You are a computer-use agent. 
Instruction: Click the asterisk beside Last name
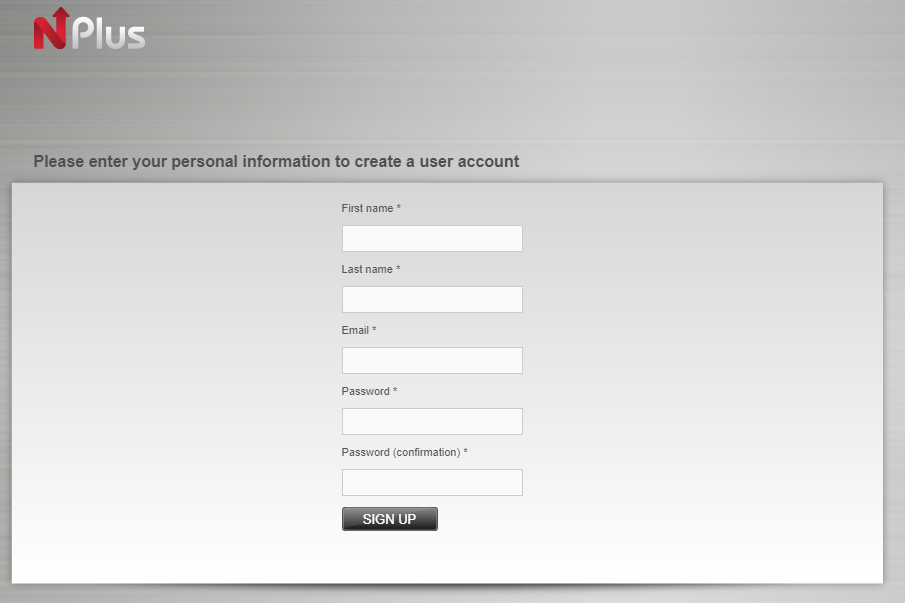[x=398, y=269]
